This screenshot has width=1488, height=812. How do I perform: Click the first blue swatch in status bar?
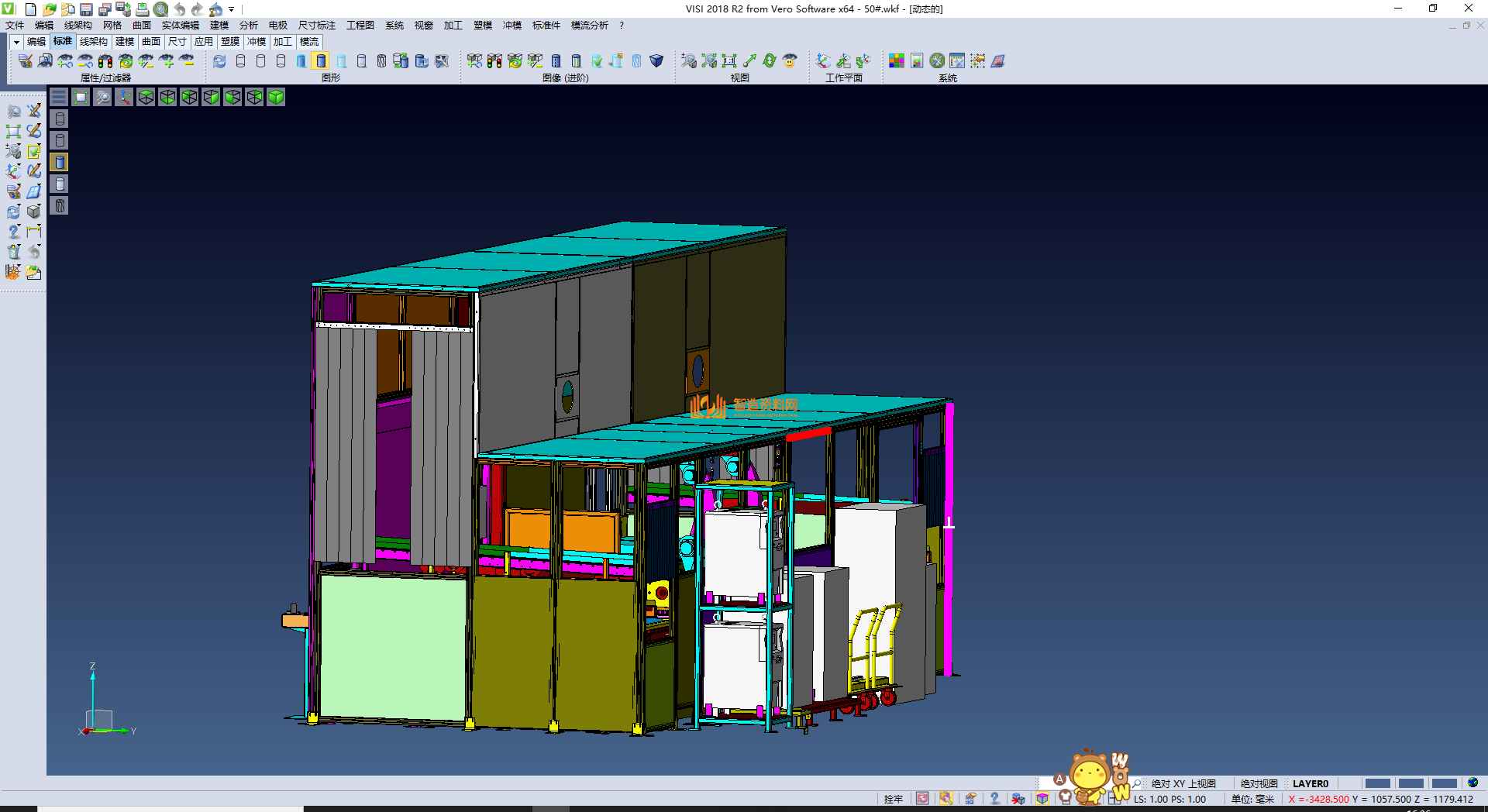(x=1377, y=783)
